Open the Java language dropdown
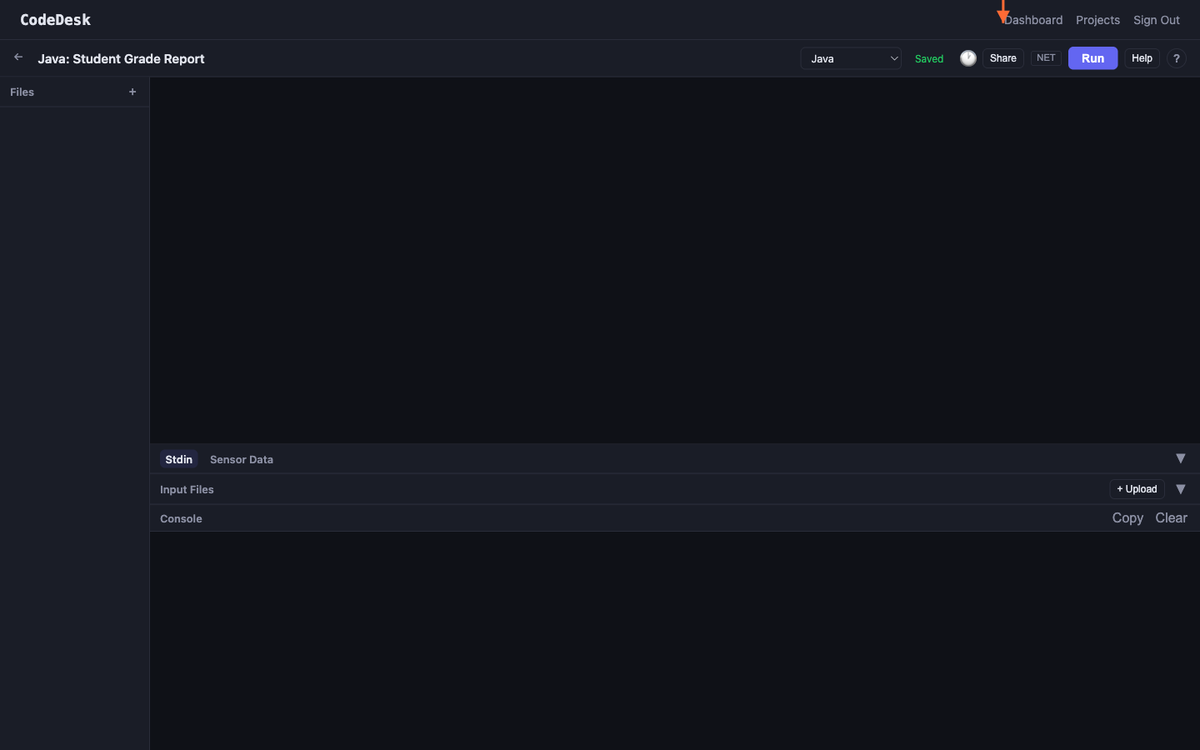This screenshot has width=1200, height=750. click(x=850, y=58)
